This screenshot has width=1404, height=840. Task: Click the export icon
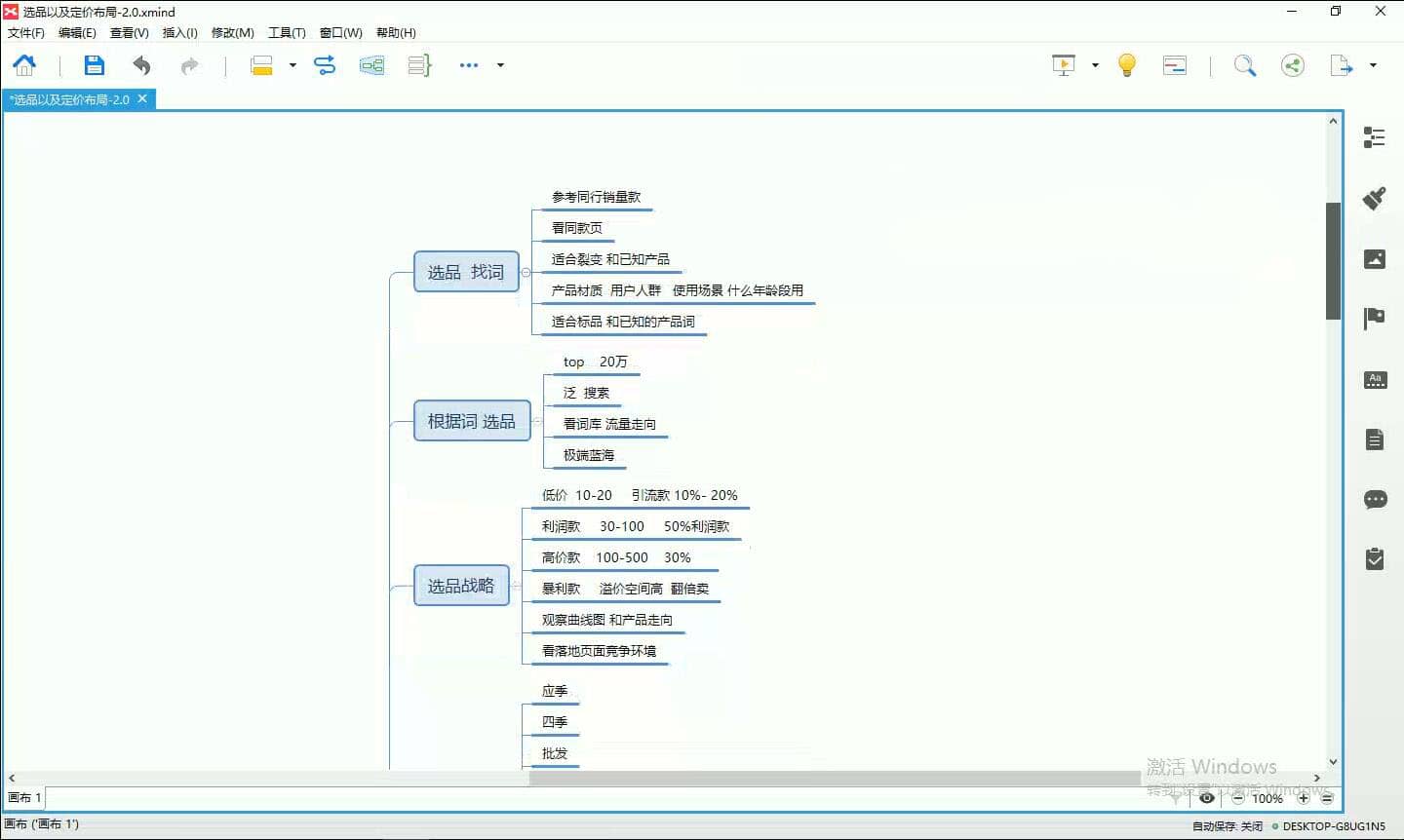(x=1342, y=65)
